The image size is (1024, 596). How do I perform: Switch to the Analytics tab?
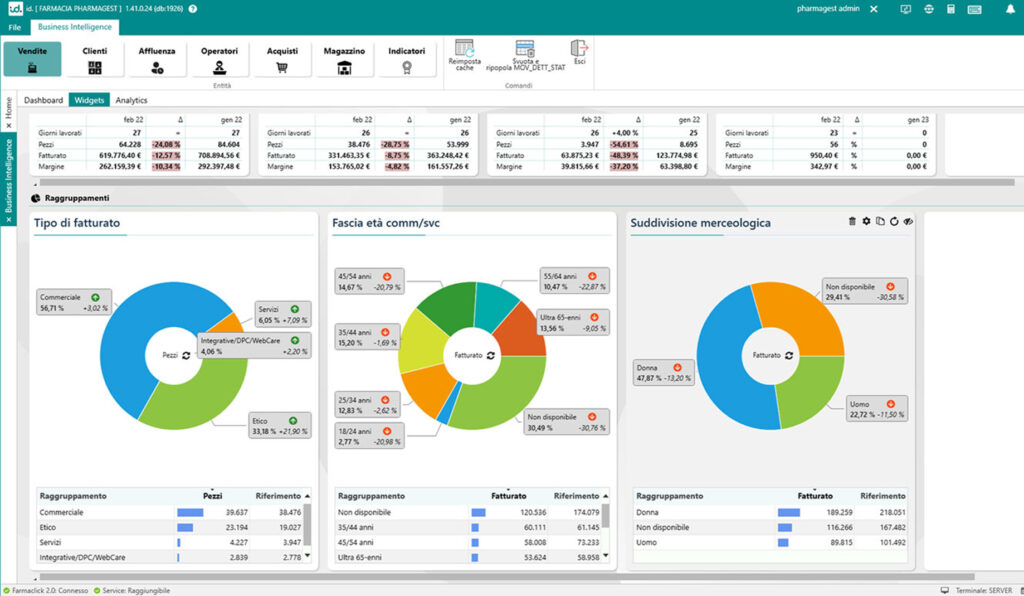click(131, 100)
